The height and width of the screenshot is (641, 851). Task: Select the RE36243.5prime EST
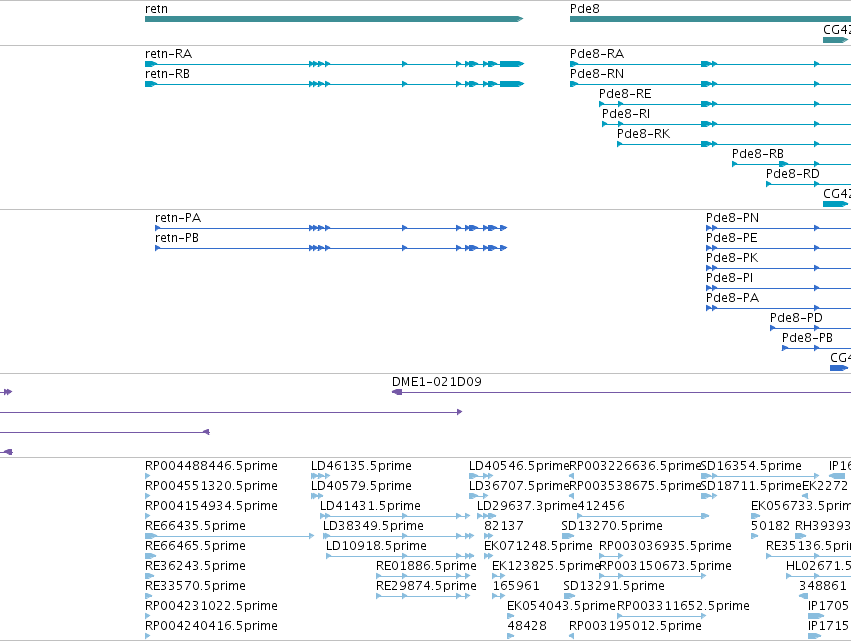click(149, 576)
